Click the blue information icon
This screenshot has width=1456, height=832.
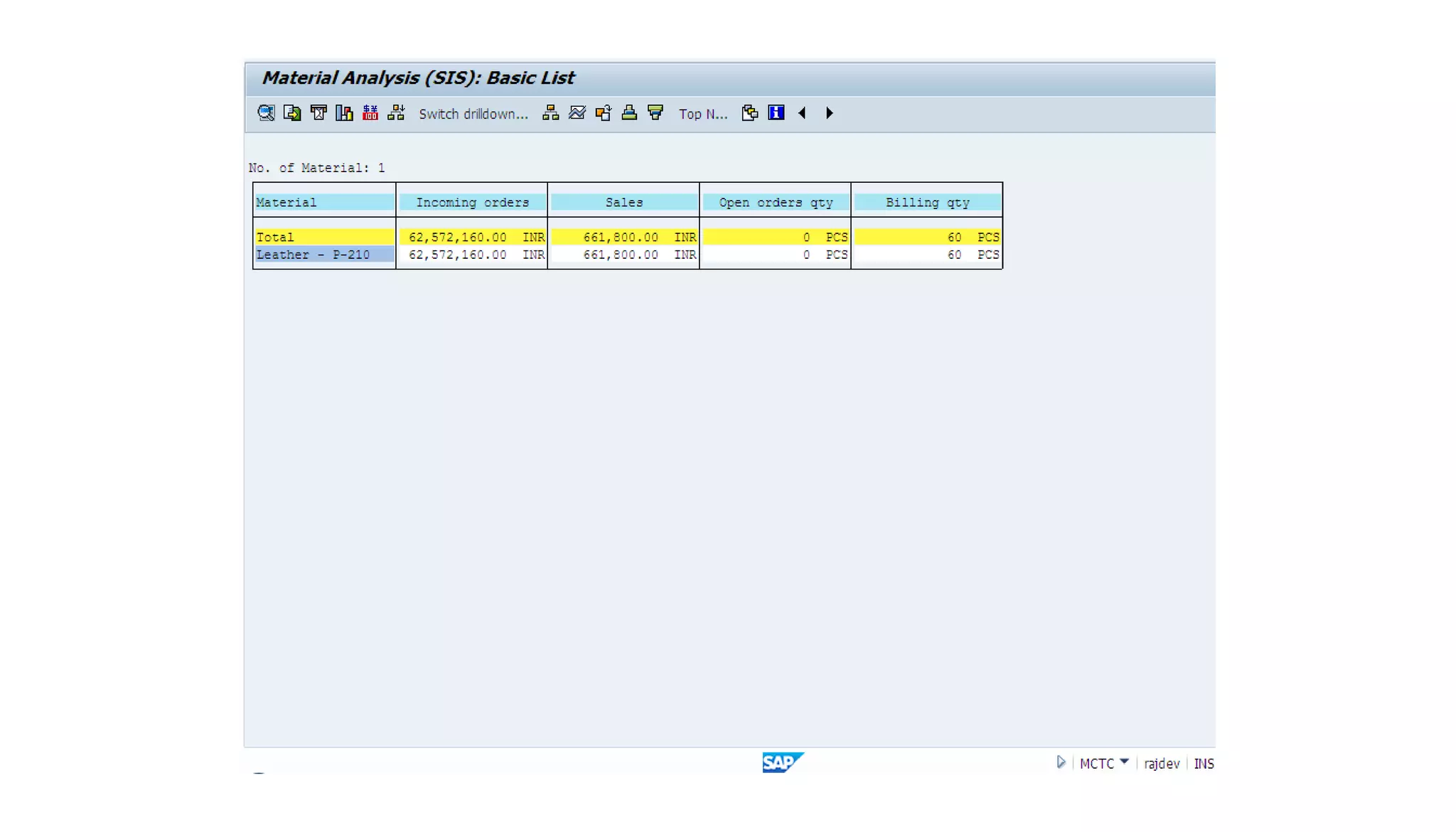point(776,113)
